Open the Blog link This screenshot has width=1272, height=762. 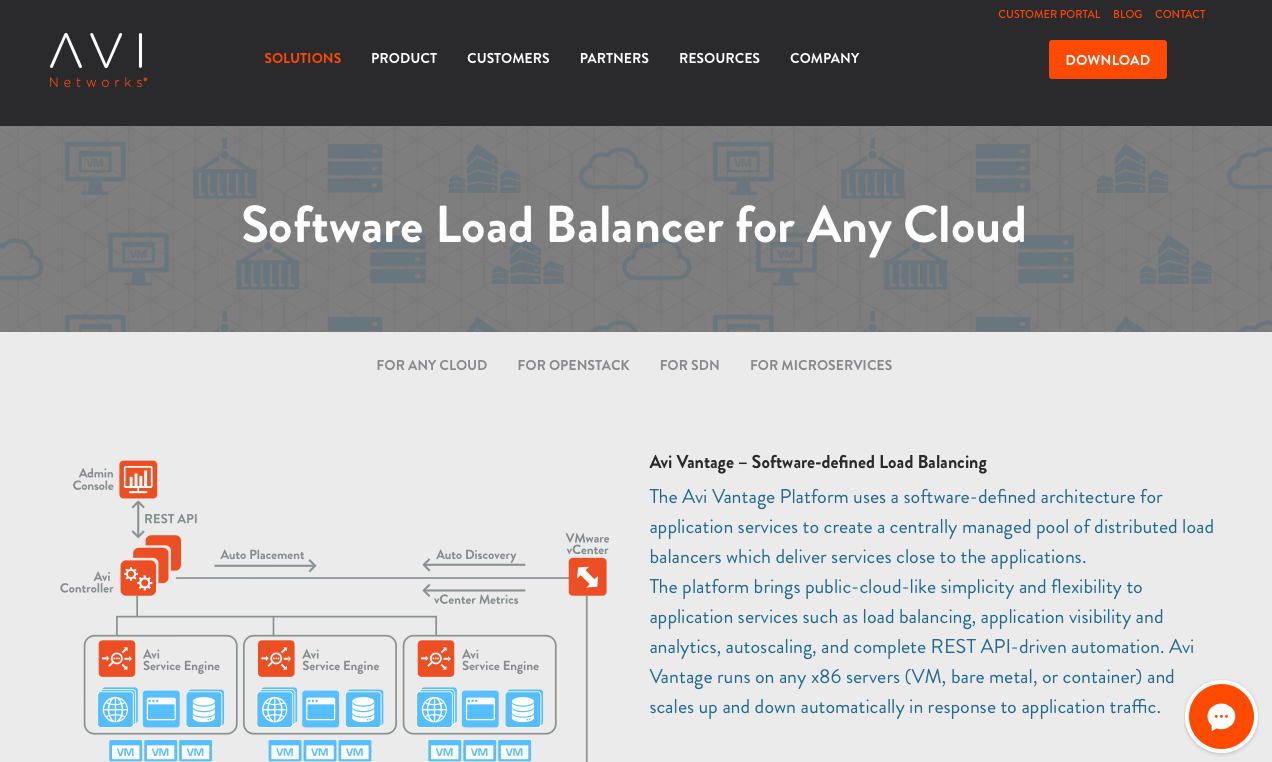pos(1127,14)
